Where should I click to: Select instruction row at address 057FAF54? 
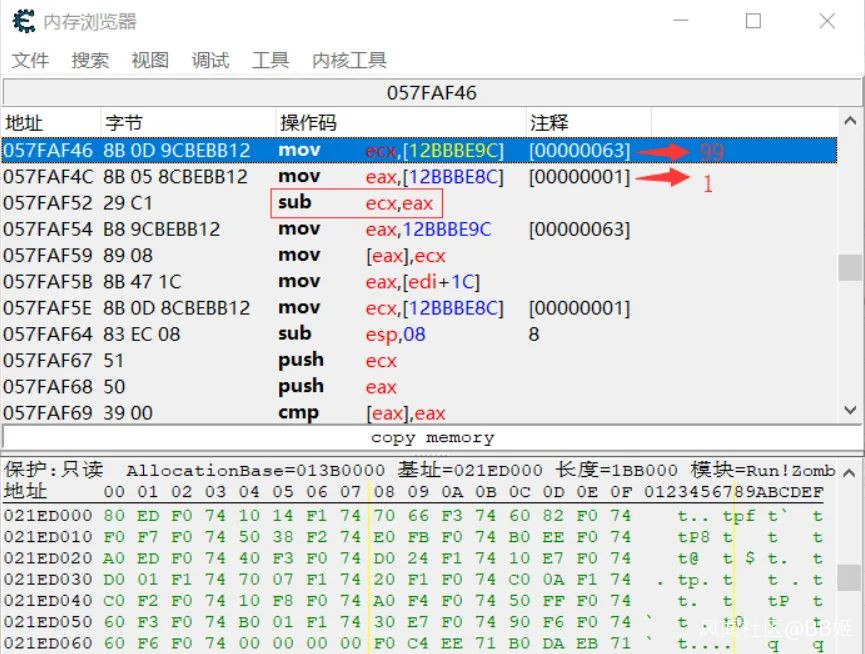pos(419,229)
